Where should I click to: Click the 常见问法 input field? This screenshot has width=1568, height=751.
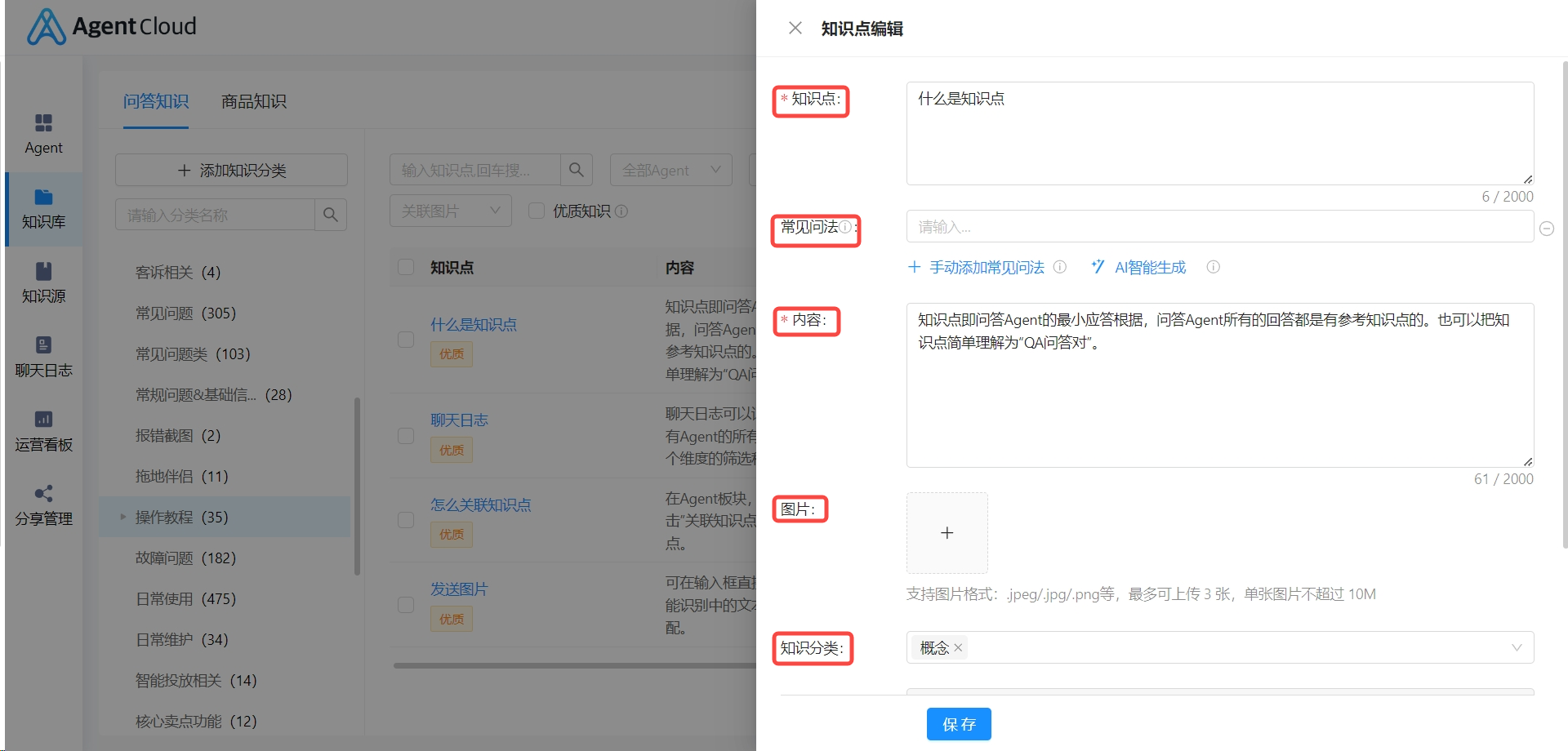pos(1220,226)
